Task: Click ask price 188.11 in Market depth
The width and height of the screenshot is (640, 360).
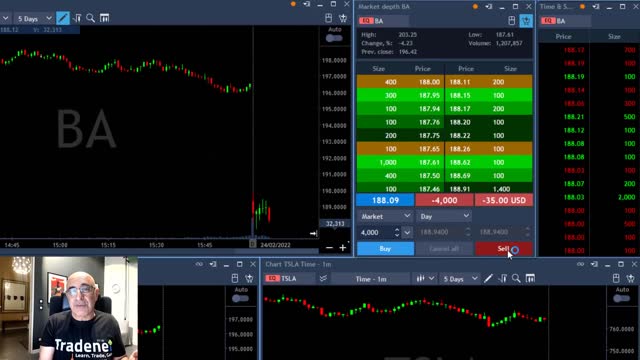Action: pos(460,82)
